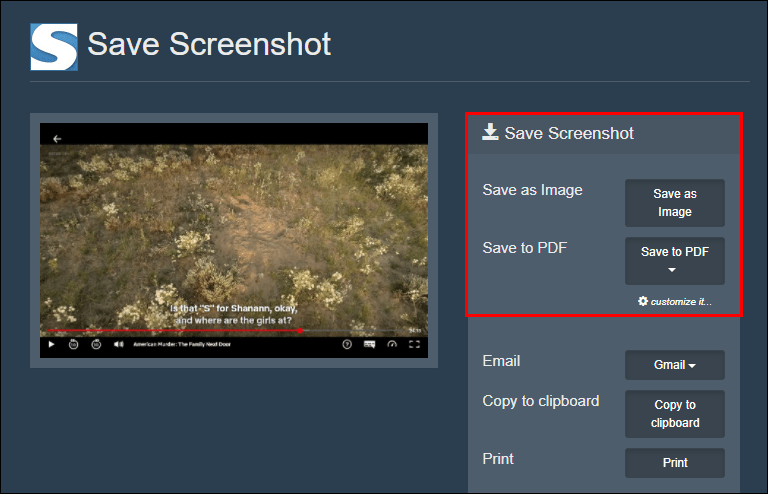Expand the Gmail email dropdown

tap(675, 365)
